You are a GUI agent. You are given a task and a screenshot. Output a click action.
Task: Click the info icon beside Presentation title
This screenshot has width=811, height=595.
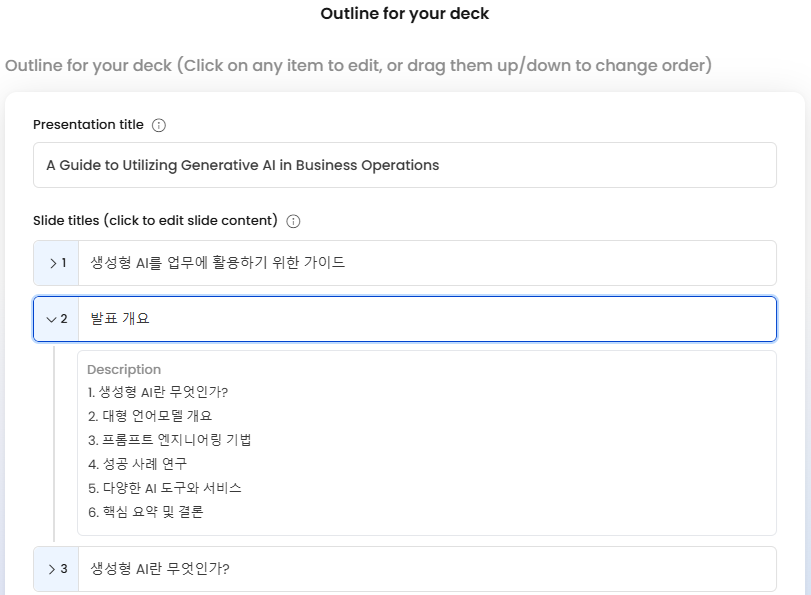(x=159, y=125)
